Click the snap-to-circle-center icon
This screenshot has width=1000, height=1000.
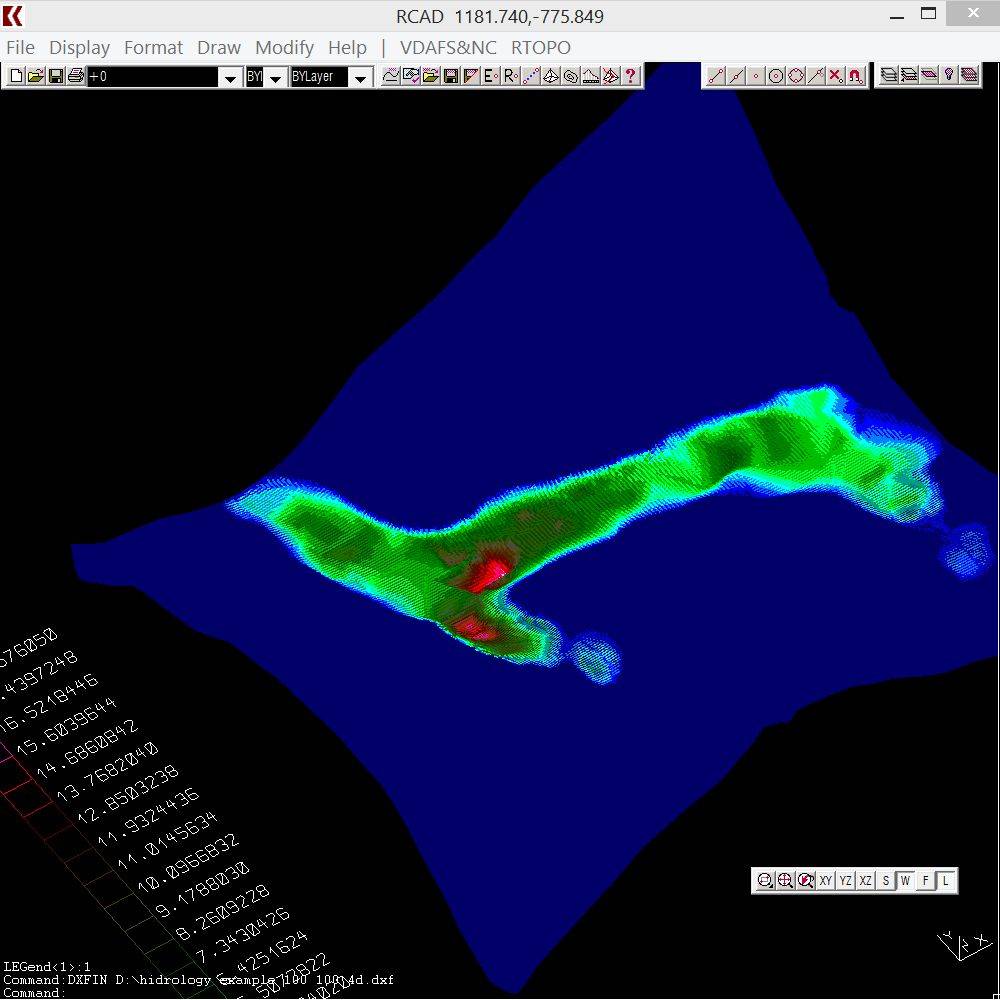tap(775, 76)
